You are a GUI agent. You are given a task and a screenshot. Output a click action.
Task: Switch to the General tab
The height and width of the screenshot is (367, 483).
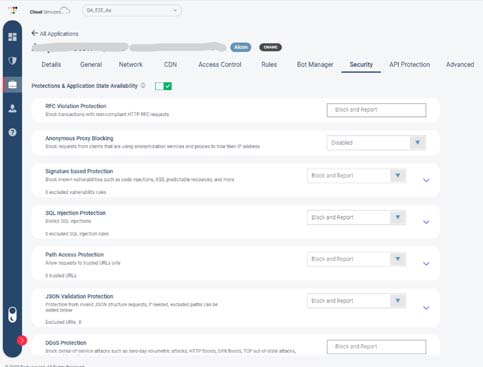91,64
